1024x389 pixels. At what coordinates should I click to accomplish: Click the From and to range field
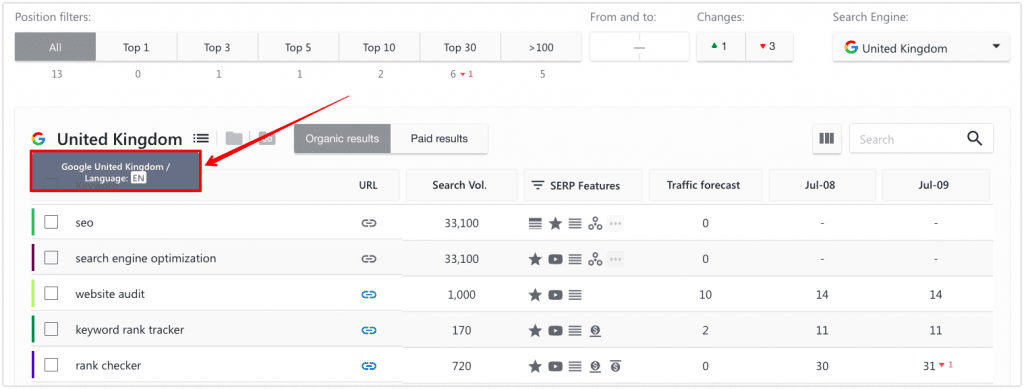(x=639, y=47)
